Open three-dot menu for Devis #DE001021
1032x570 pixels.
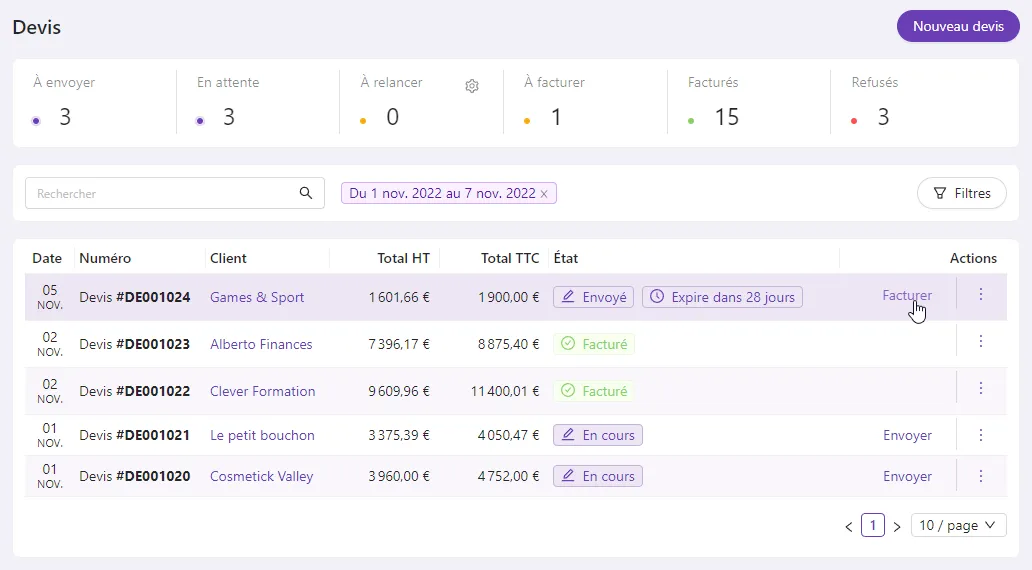pyautogui.click(x=981, y=435)
